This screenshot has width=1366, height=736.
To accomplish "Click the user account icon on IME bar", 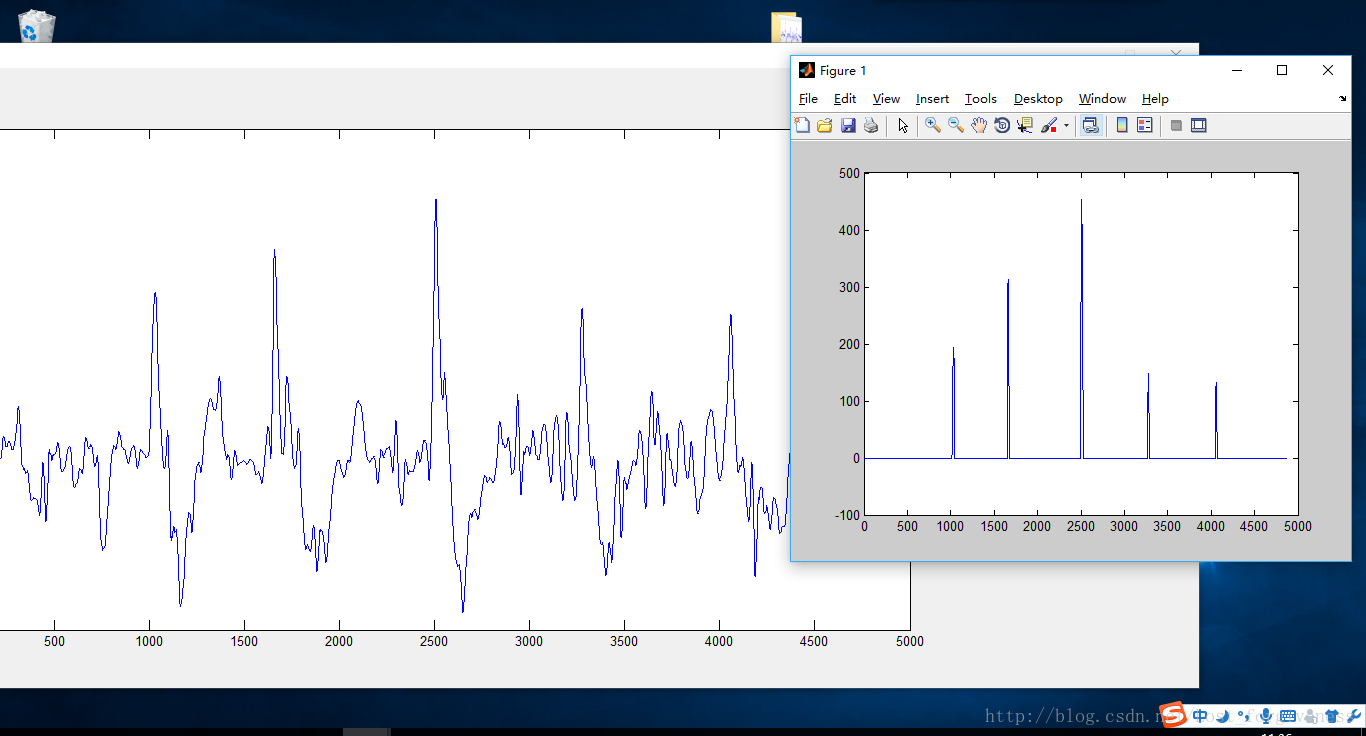I will point(1311,716).
